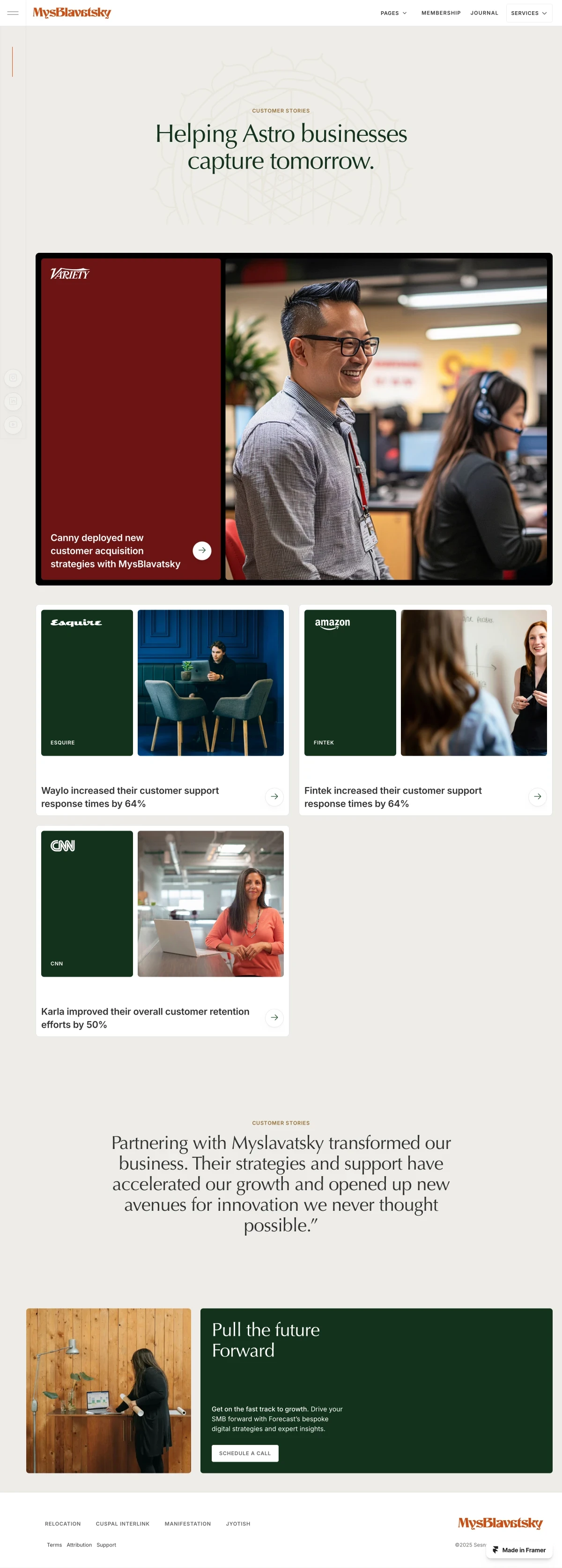The image size is (562, 1568).
Task: Click arrow icon next to Waylo story
Action: point(274,796)
